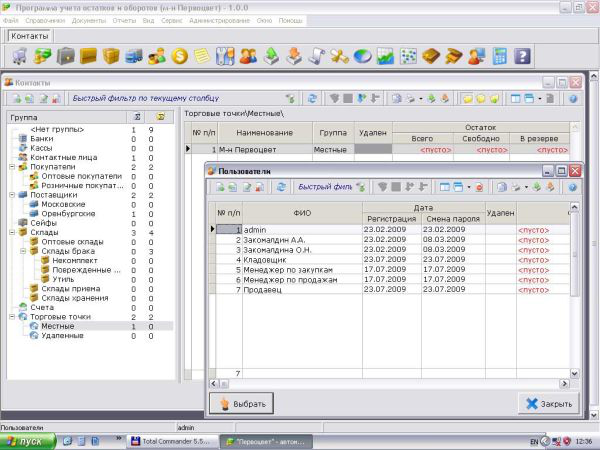Open the paper scroll toolbar icon
600x450 pixels.
coord(317,57)
